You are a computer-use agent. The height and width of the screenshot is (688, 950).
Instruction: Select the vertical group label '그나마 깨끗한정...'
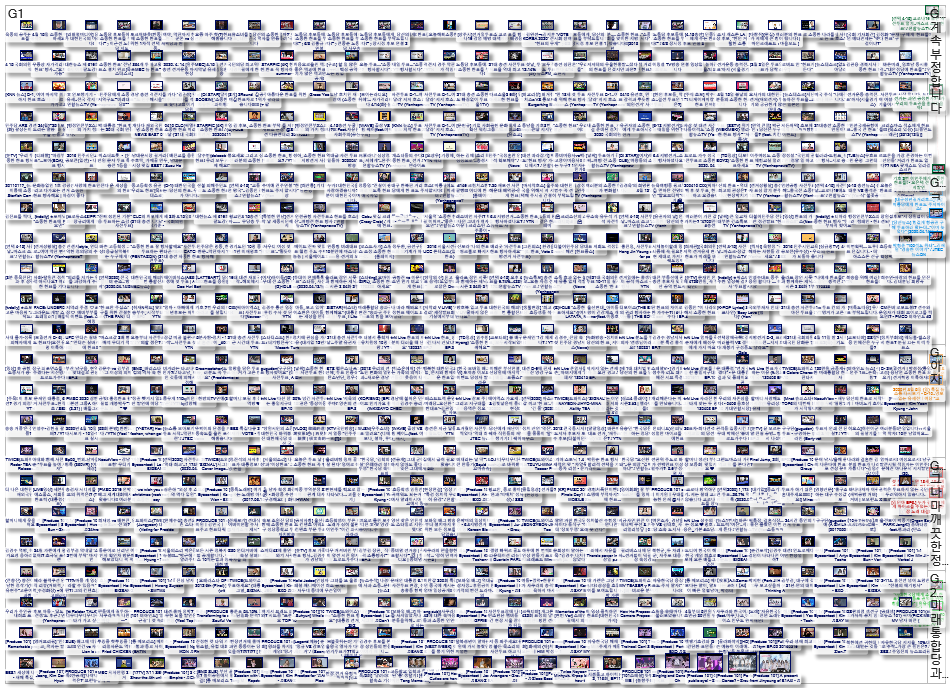point(936,521)
